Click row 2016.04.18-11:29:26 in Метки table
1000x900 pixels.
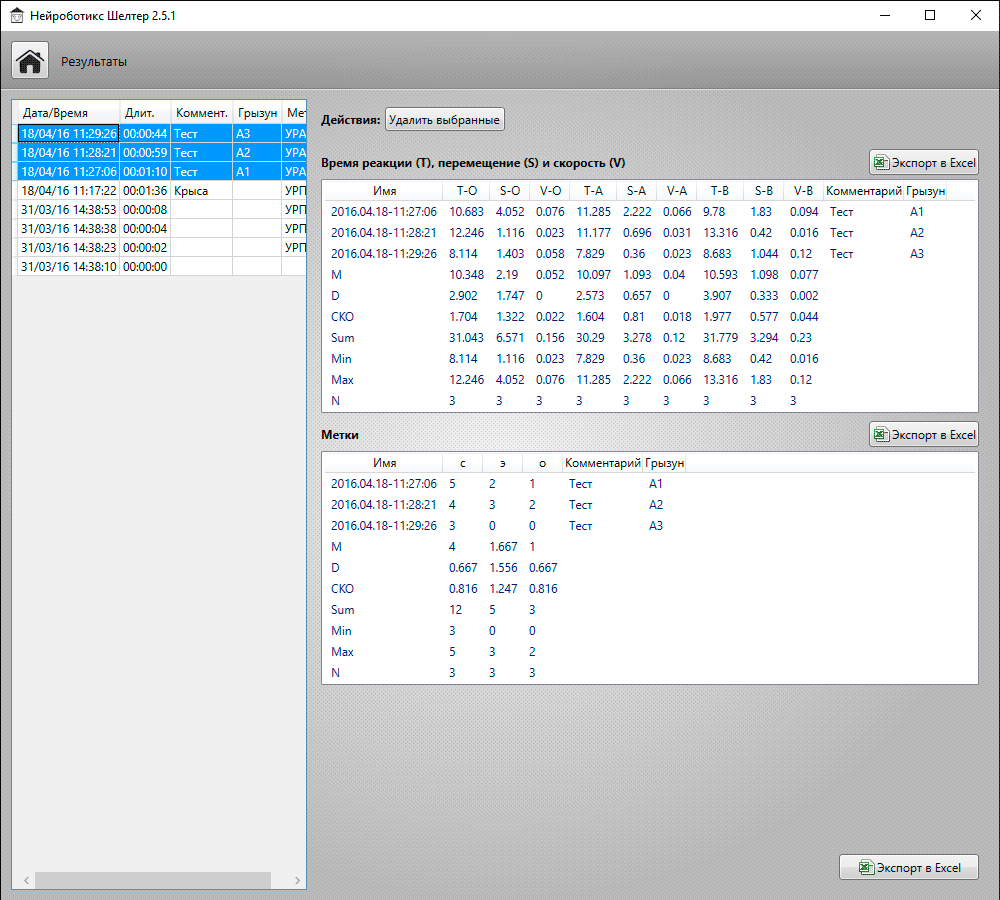click(650, 526)
